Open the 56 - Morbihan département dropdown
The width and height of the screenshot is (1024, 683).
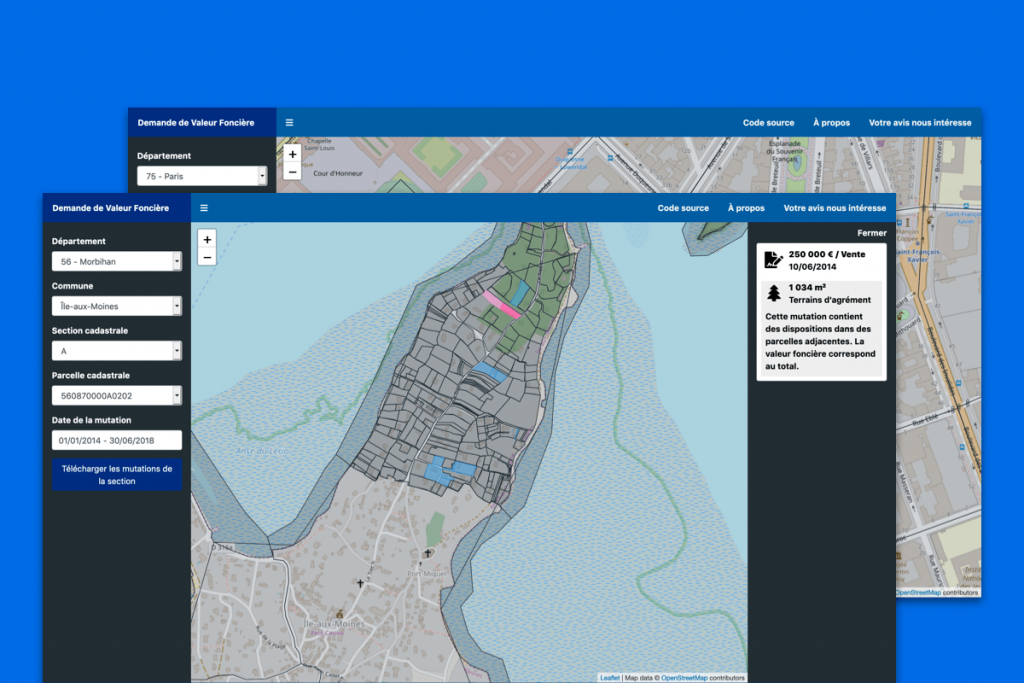(117, 261)
